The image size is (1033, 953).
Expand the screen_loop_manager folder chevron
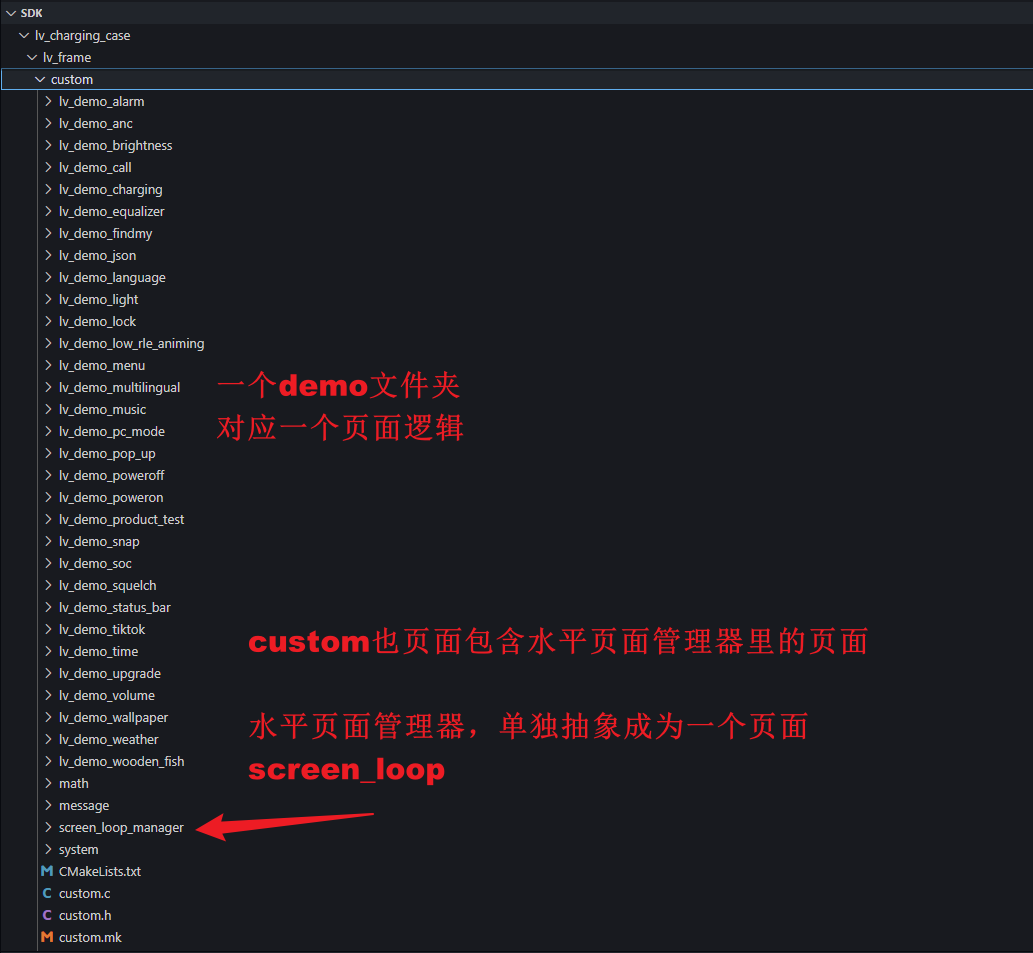point(48,827)
